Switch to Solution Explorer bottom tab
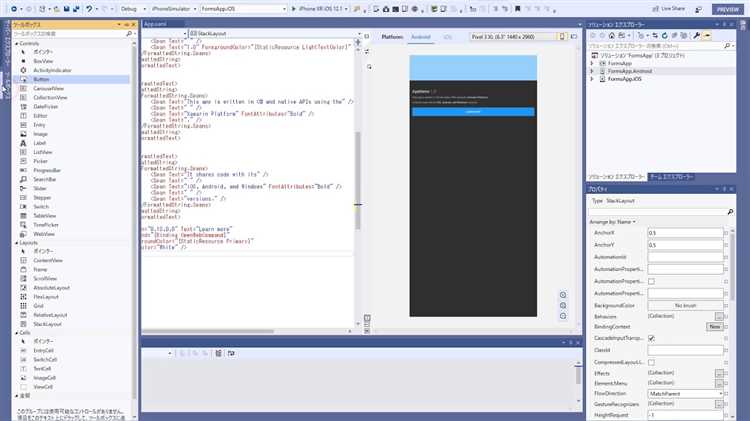This screenshot has height=421, width=750. pos(617,177)
